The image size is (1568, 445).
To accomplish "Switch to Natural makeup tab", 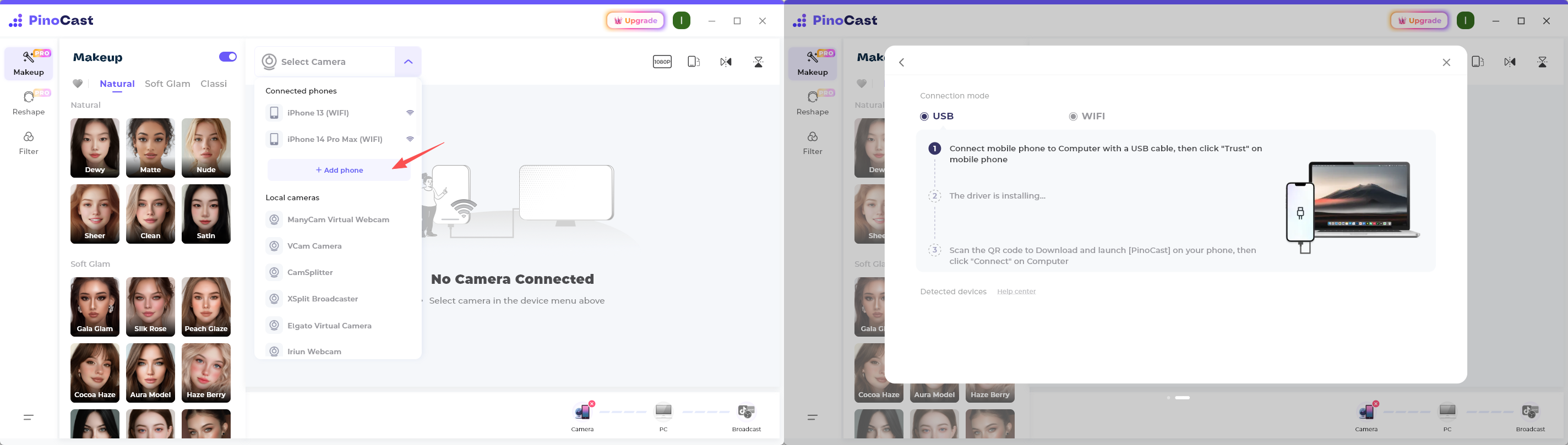I will (117, 84).
